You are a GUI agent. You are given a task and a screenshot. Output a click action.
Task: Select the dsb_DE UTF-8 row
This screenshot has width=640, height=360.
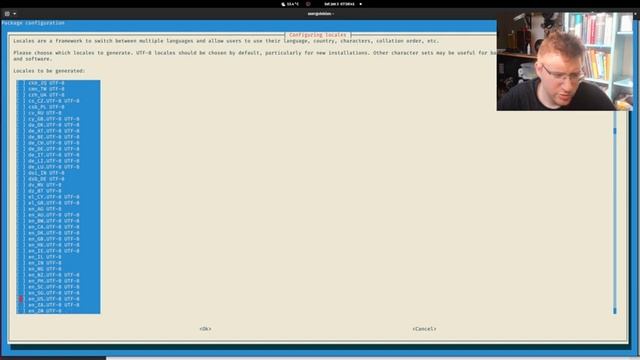coord(58,179)
